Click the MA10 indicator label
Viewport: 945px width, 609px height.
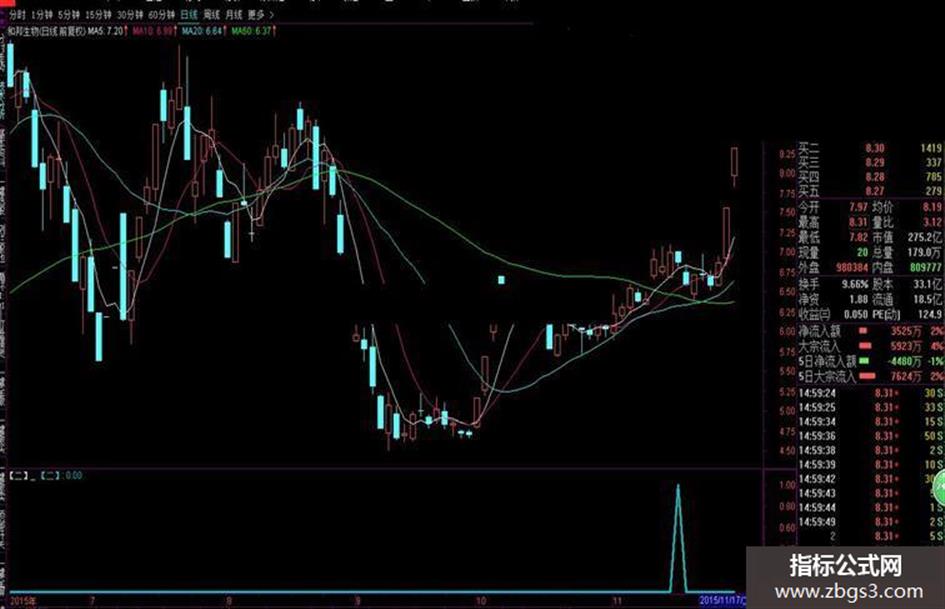click(x=154, y=31)
